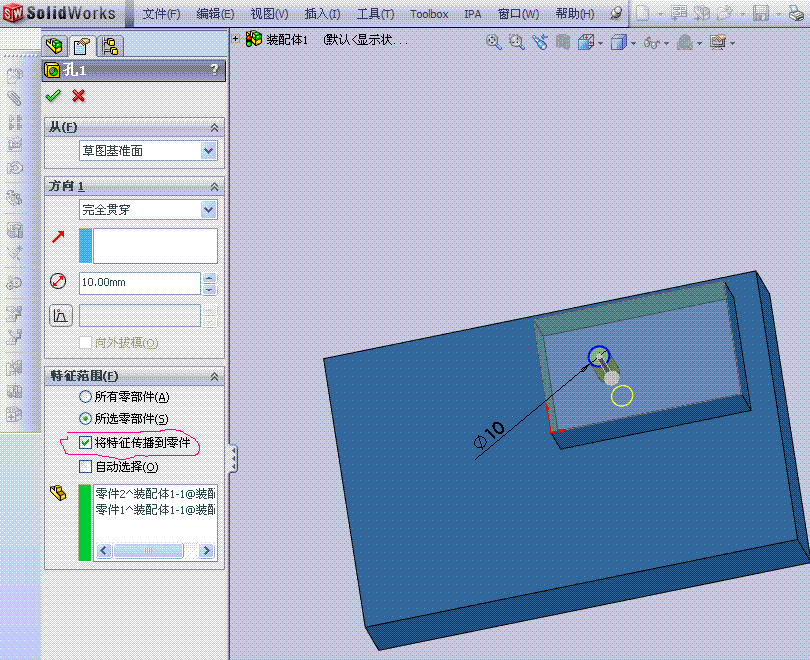Viewport: 810px width, 660px height.
Task: Open the 插入(I) menu
Action: point(323,14)
